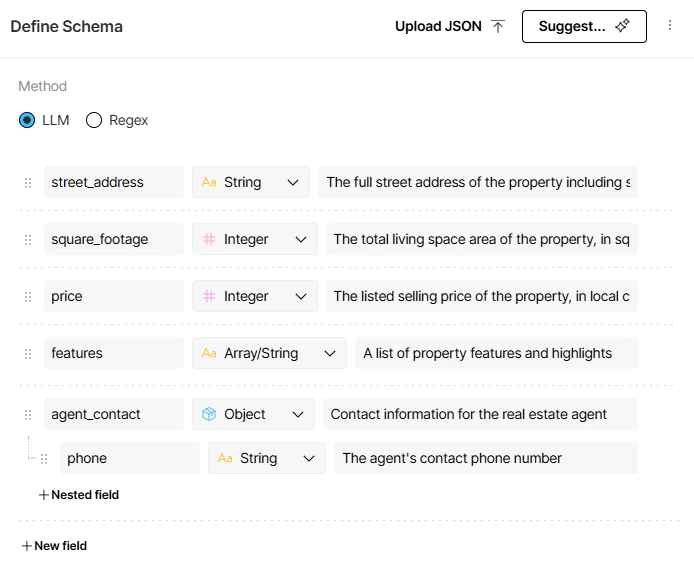Grab the drag handle for square_footage row
This screenshot has width=694, height=572.
28,240
